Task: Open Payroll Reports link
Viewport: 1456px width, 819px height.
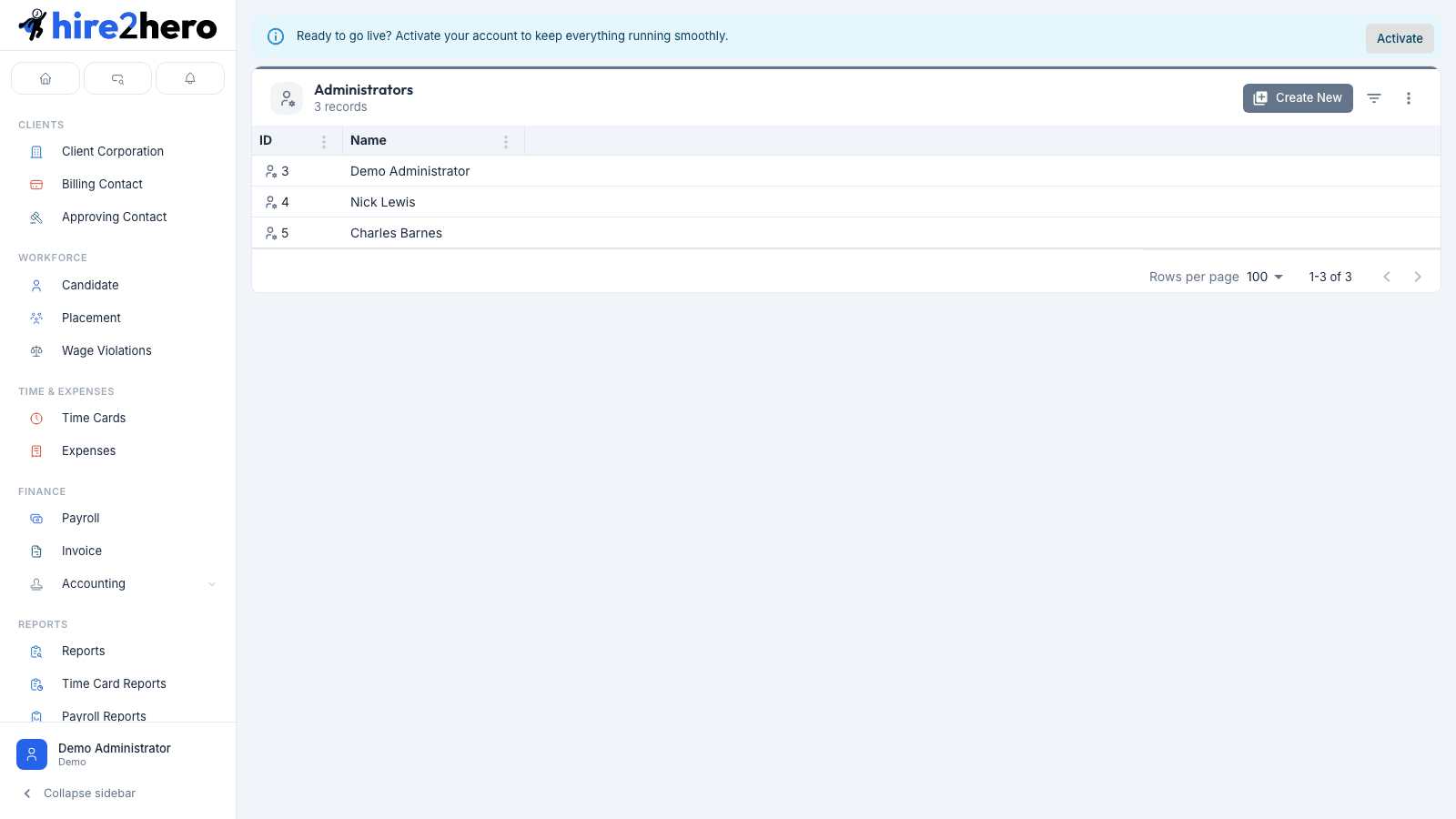Action: point(104,716)
